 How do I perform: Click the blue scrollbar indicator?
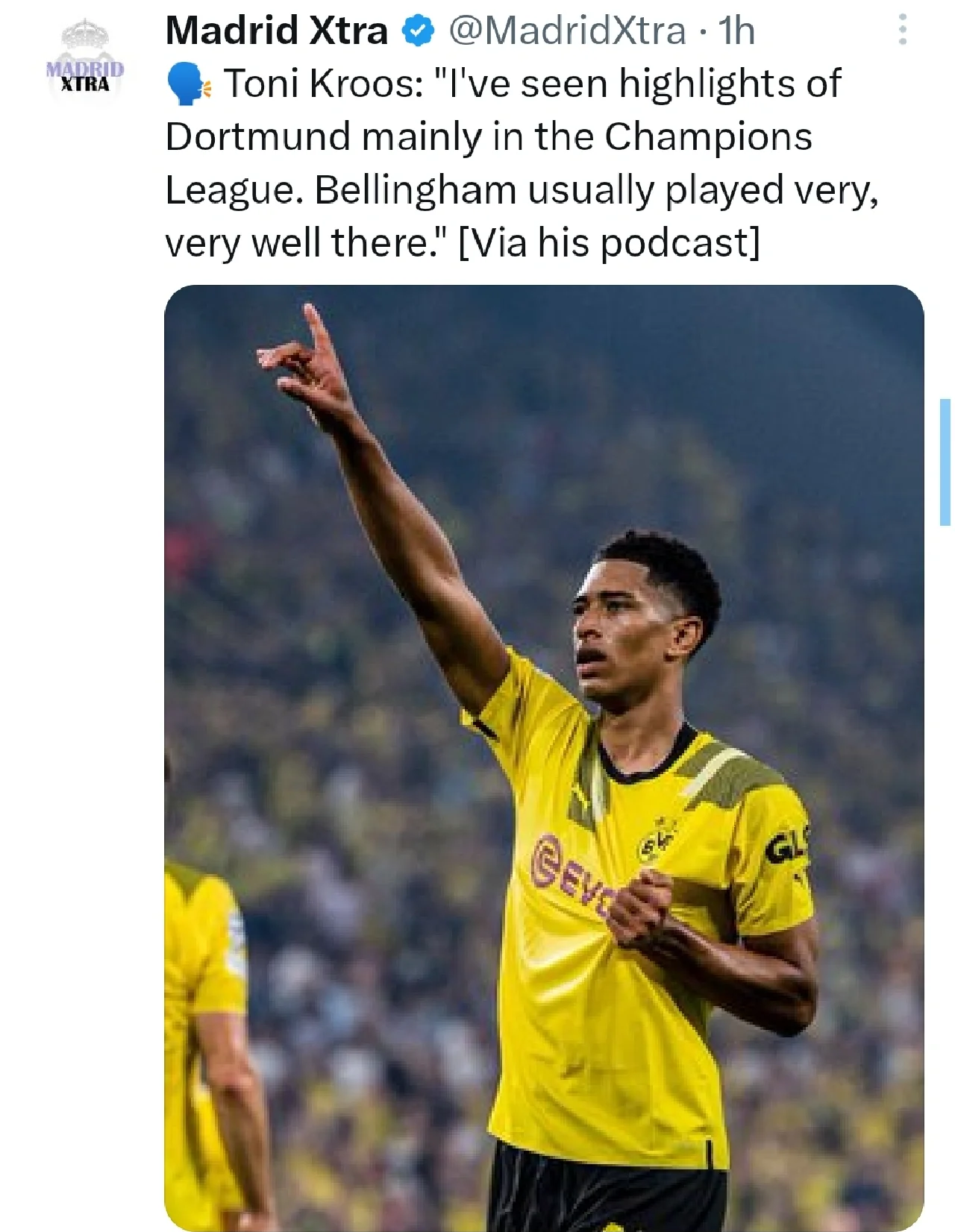945,462
